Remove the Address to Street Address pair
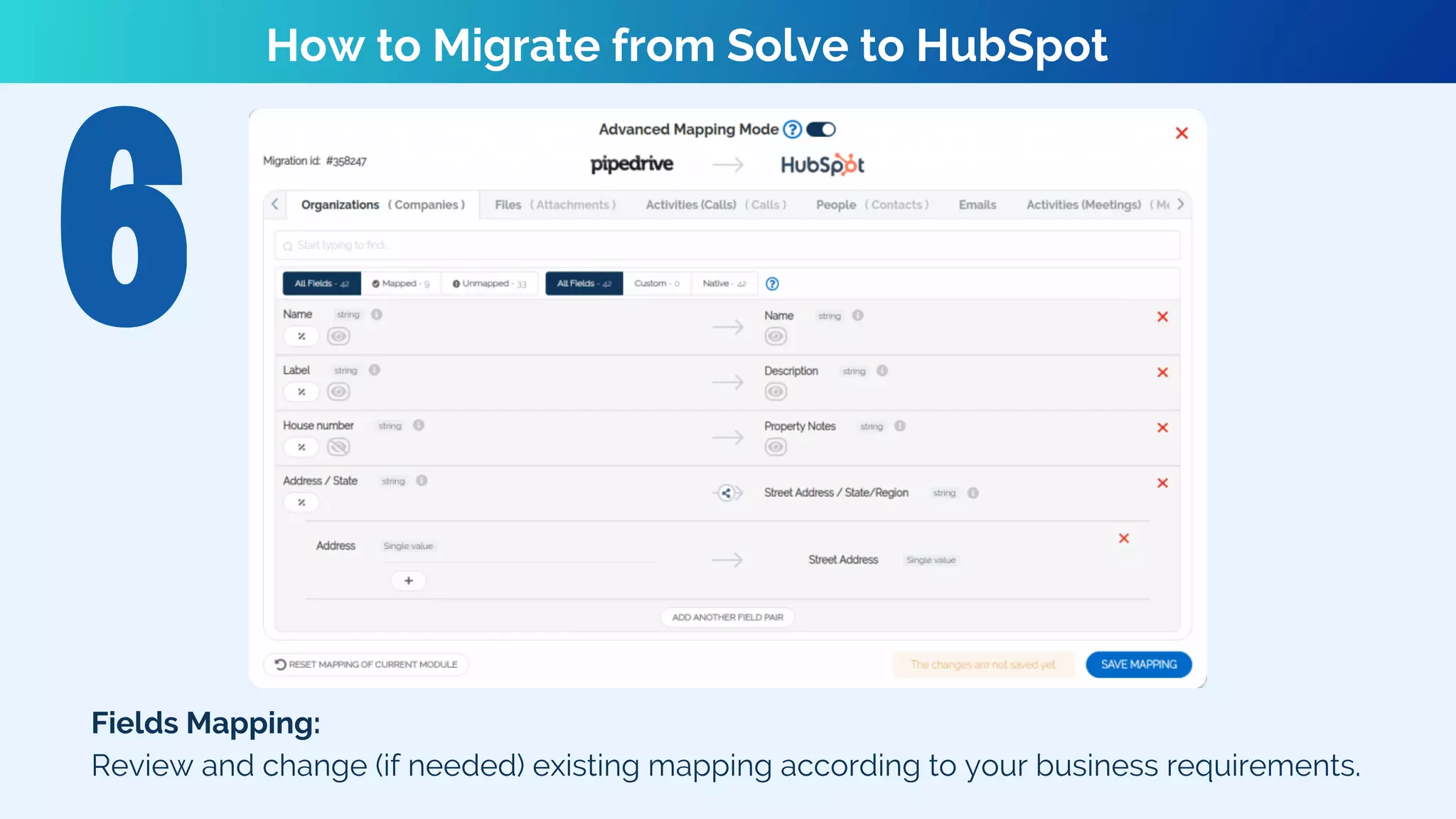Viewport: 1456px width, 819px height. (1124, 538)
